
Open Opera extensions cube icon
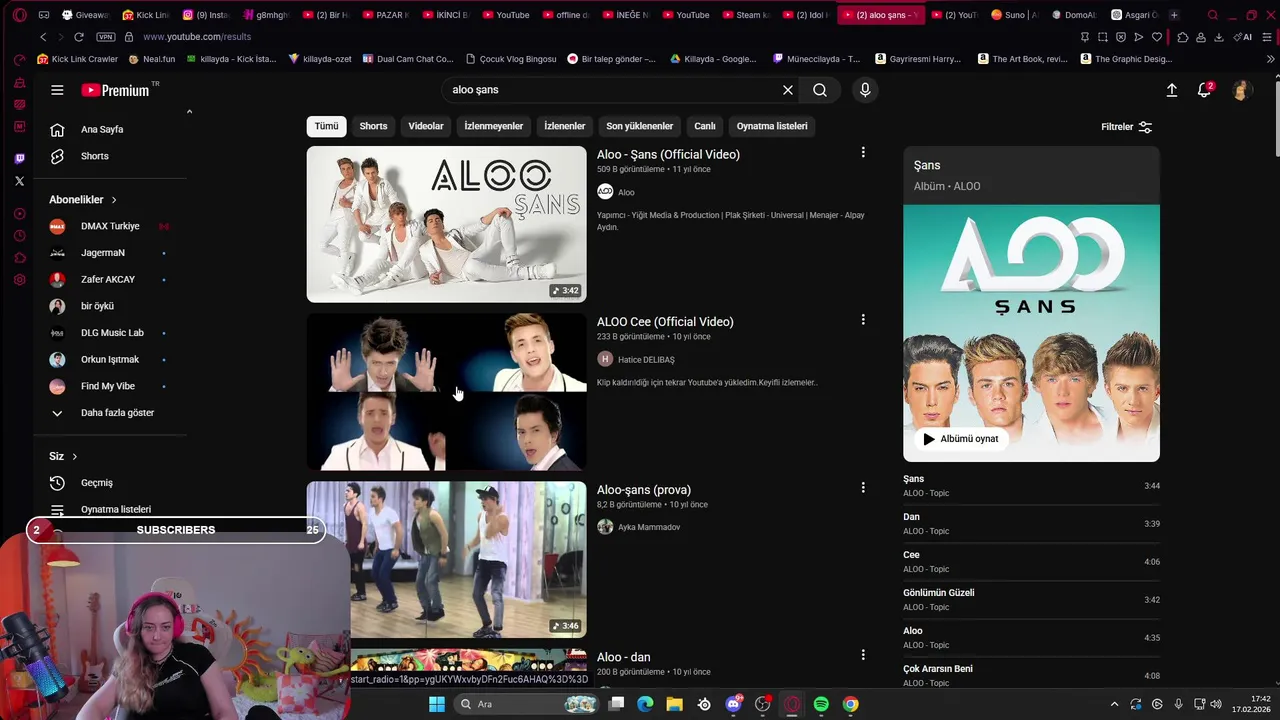coord(1183,37)
